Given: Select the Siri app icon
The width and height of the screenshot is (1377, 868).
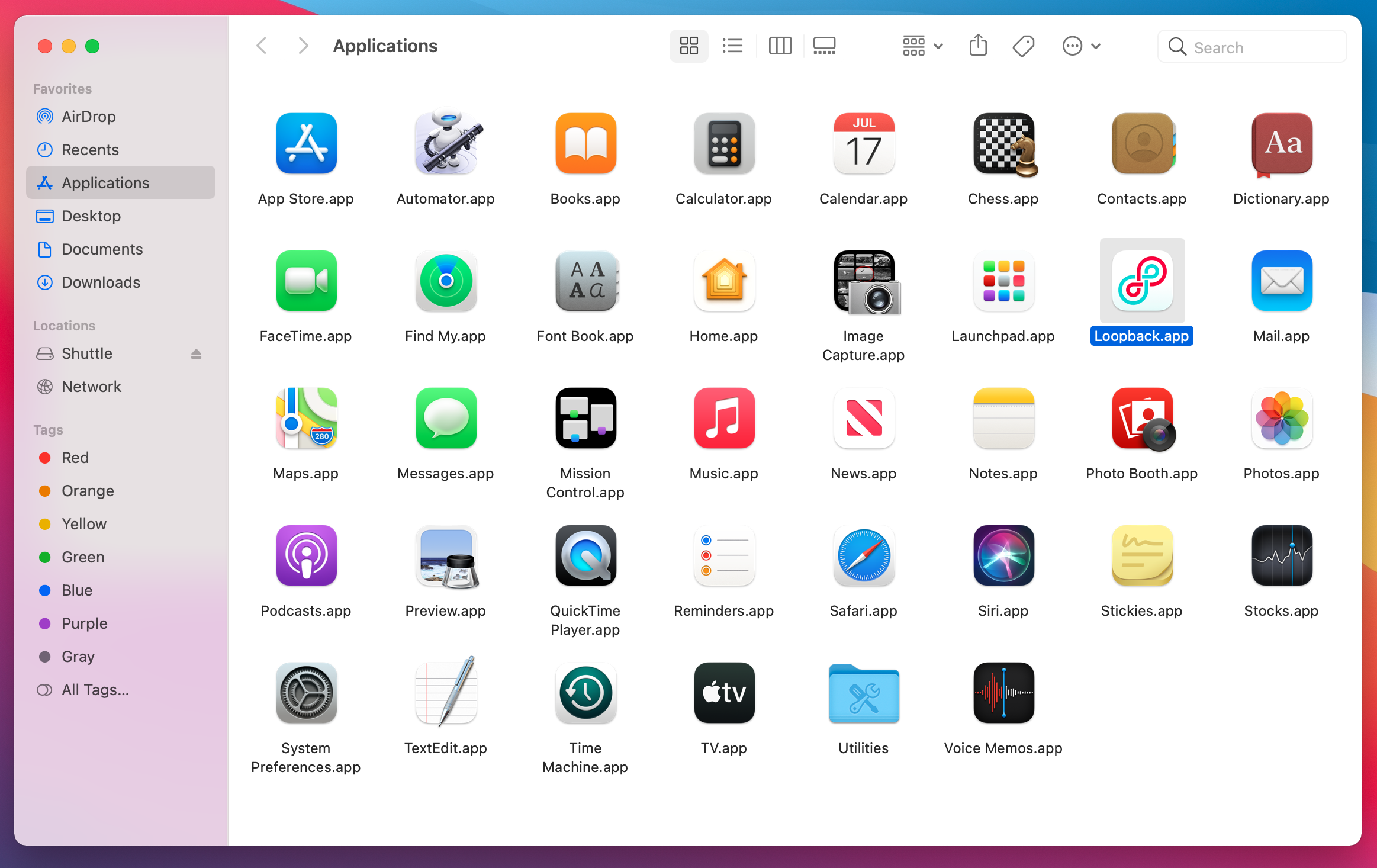Looking at the screenshot, I should click(1003, 555).
